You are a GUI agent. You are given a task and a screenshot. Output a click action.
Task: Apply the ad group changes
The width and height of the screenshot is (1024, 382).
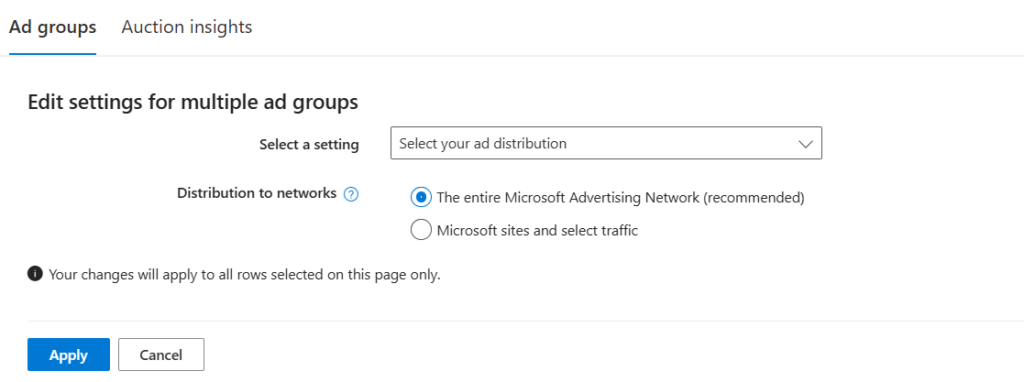point(69,355)
